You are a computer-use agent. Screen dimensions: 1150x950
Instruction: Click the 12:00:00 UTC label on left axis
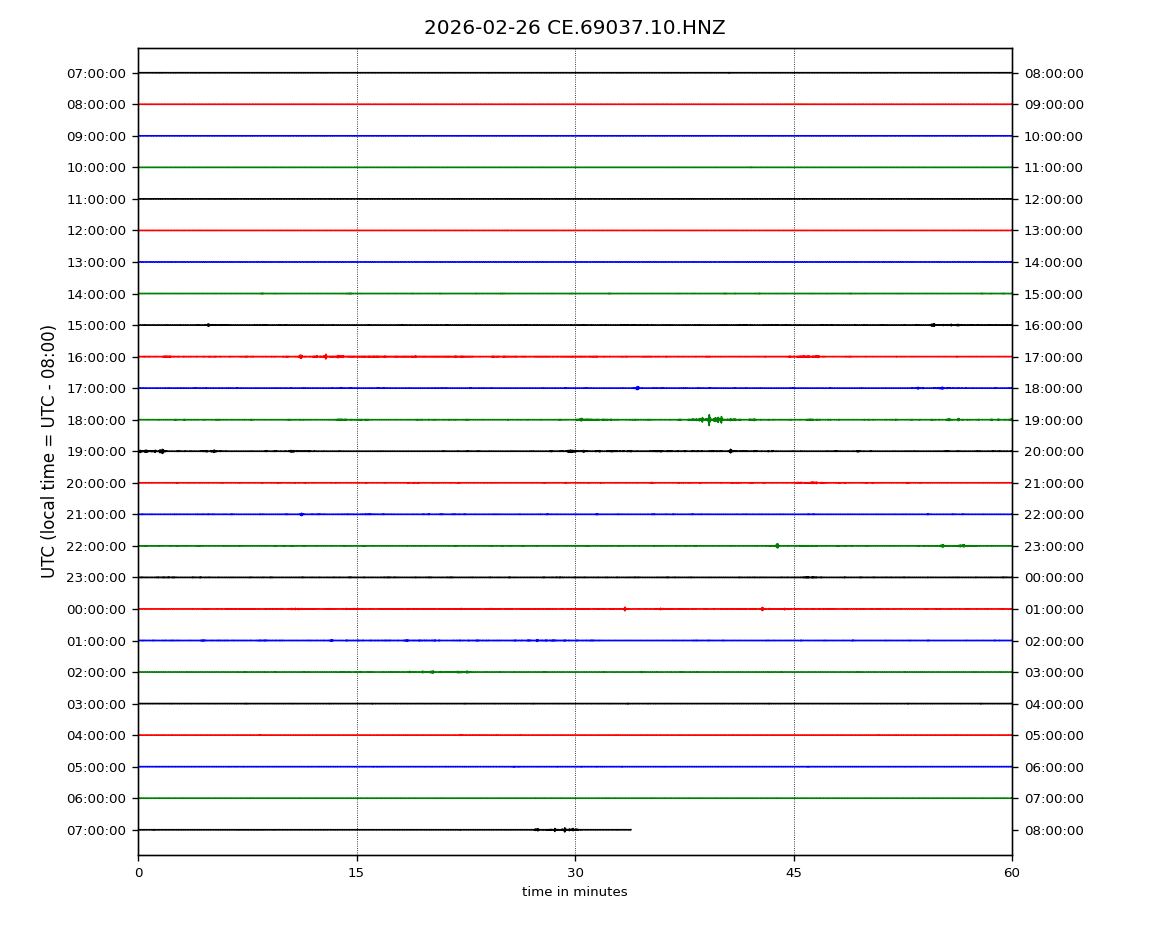pyautogui.click(x=96, y=231)
